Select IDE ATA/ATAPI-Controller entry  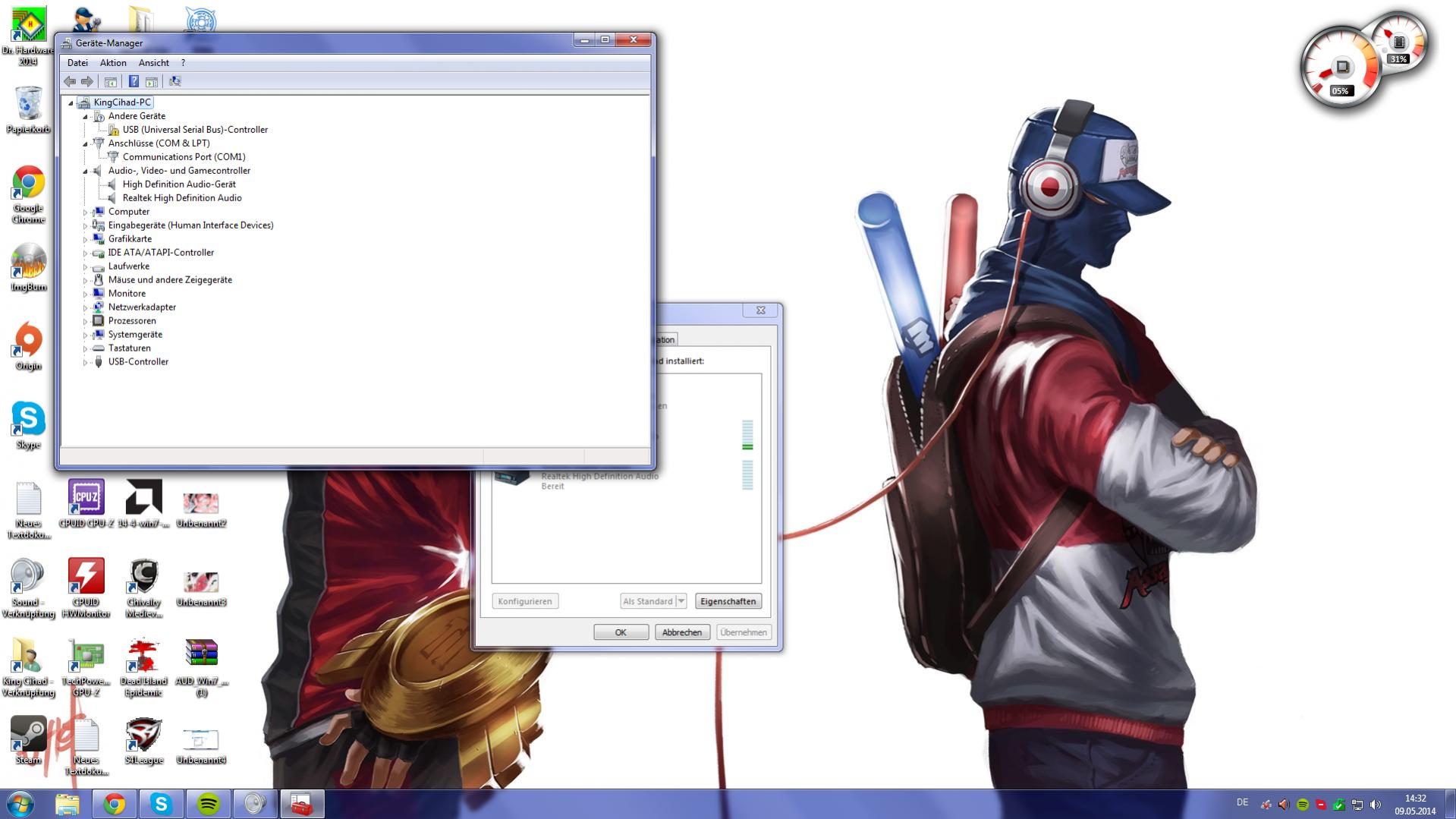(161, 253)
